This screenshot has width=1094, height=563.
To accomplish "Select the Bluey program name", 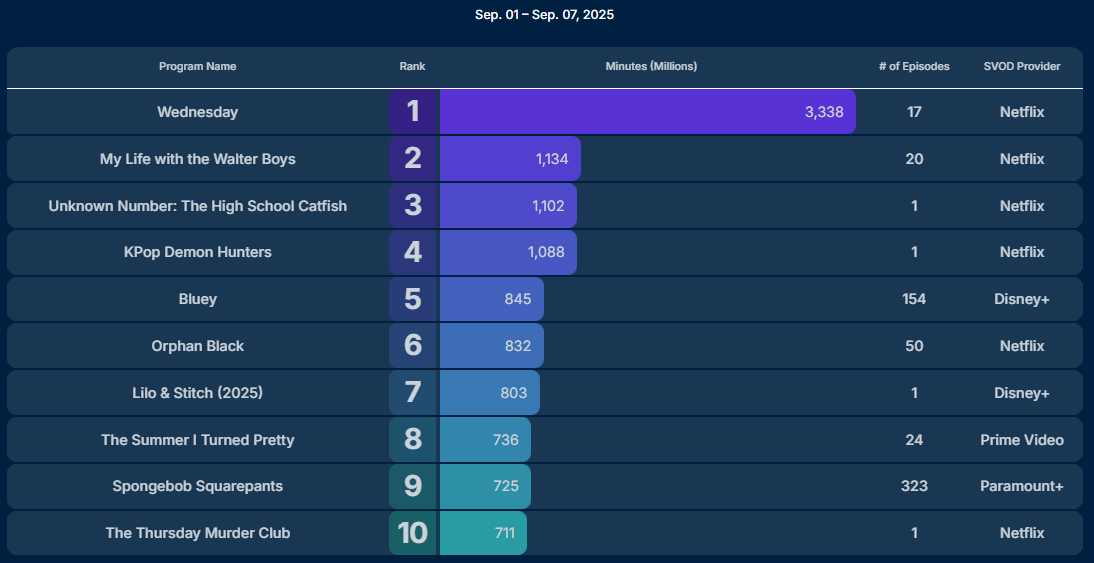I will [x=198, y=299].
